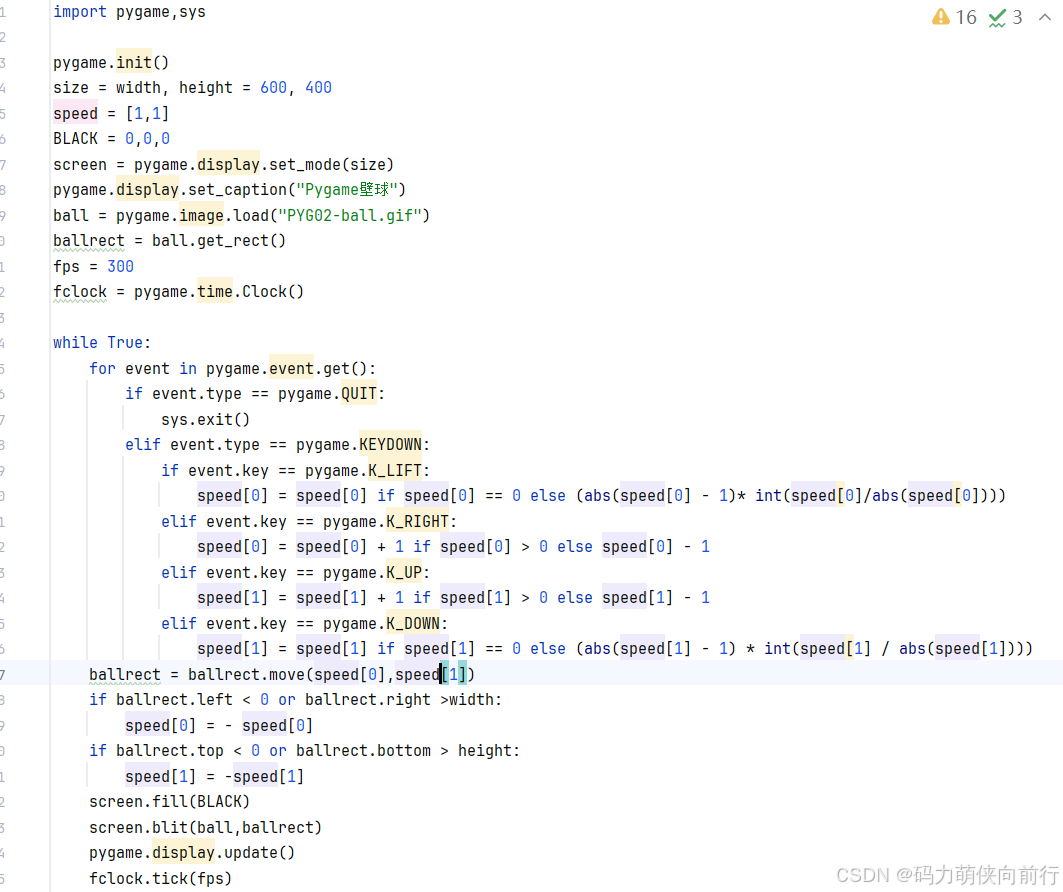The width and height of the screenshot is (1063, 892).
Task: Click the value 300 assigned to fps
Action: pos(120,265)
